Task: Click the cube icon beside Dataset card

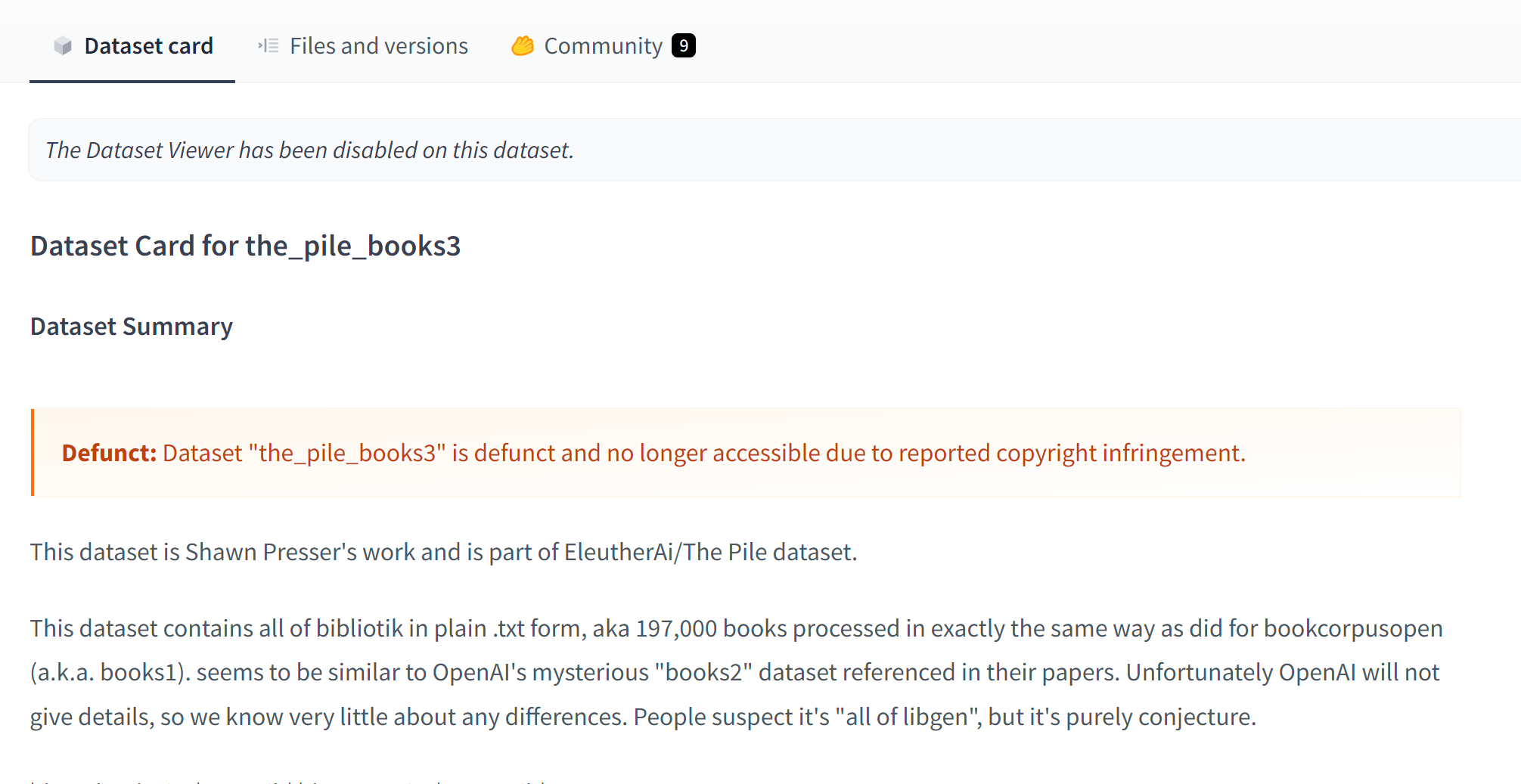Action: pyautogui.click(x=63, y=46)
